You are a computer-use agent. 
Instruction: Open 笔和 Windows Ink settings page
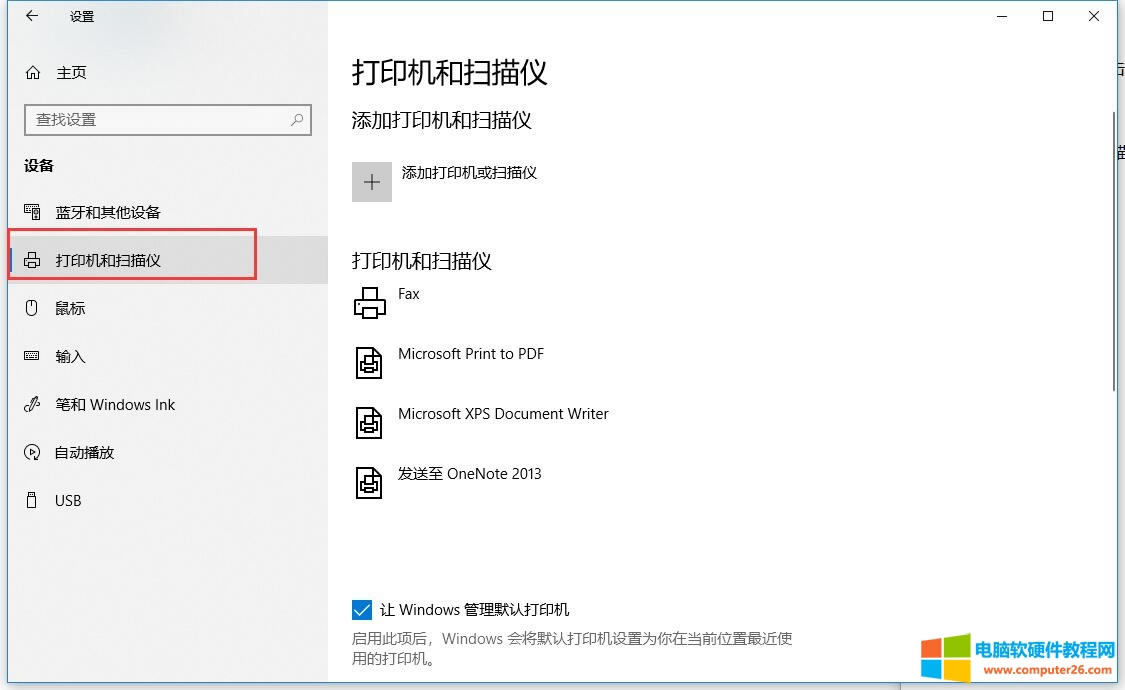tap(168, 404)
